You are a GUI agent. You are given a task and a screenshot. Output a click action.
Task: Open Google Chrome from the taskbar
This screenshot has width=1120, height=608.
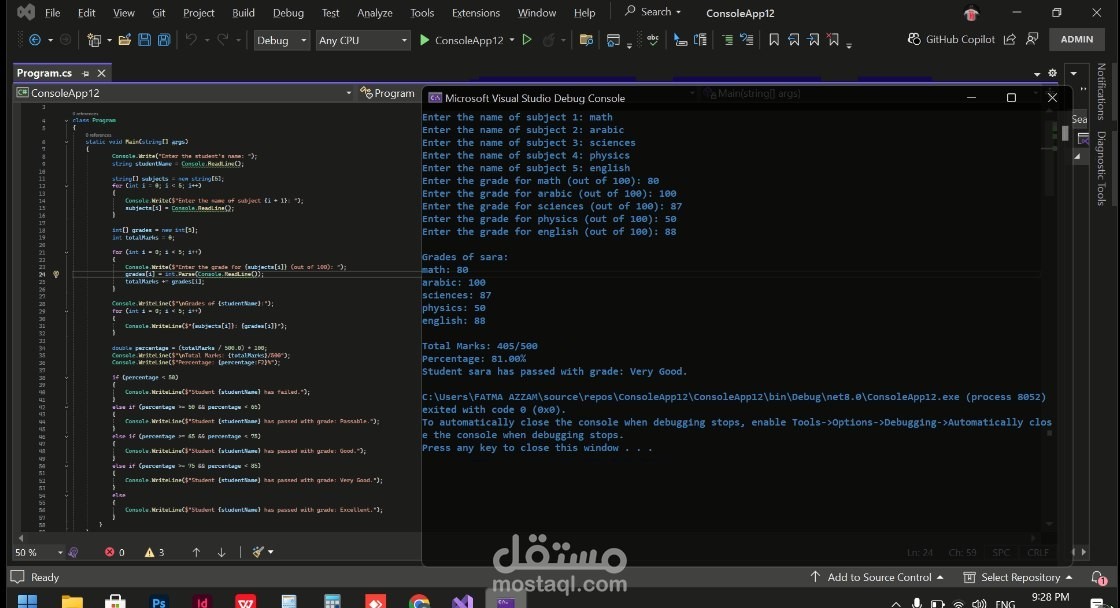click(419, 602)
